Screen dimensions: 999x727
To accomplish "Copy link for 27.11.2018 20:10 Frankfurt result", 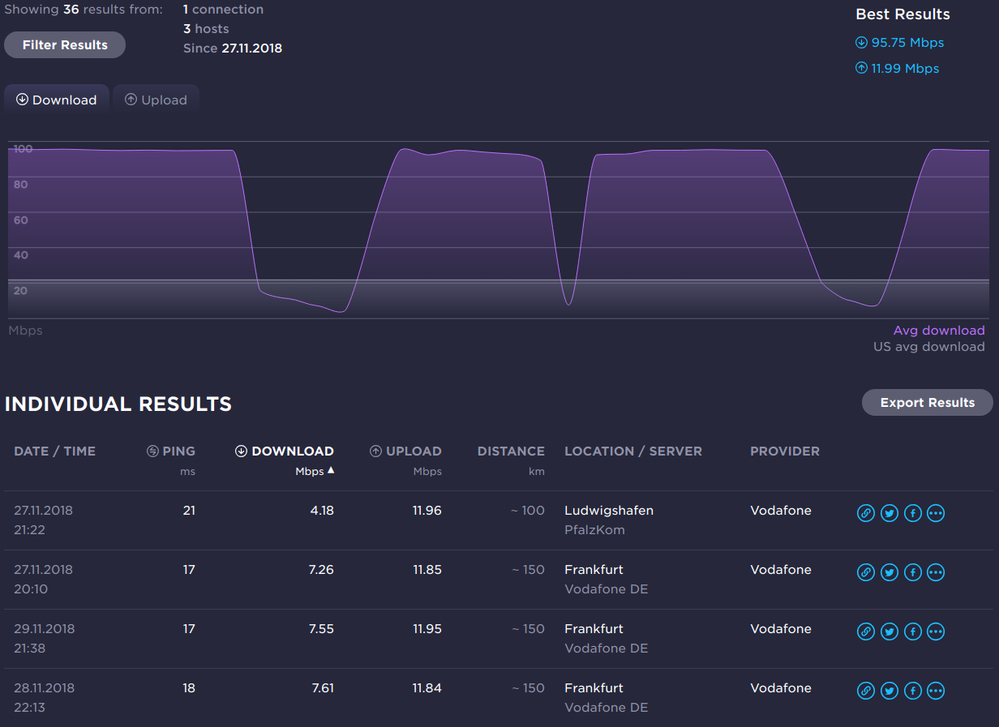I will [865, 572].
